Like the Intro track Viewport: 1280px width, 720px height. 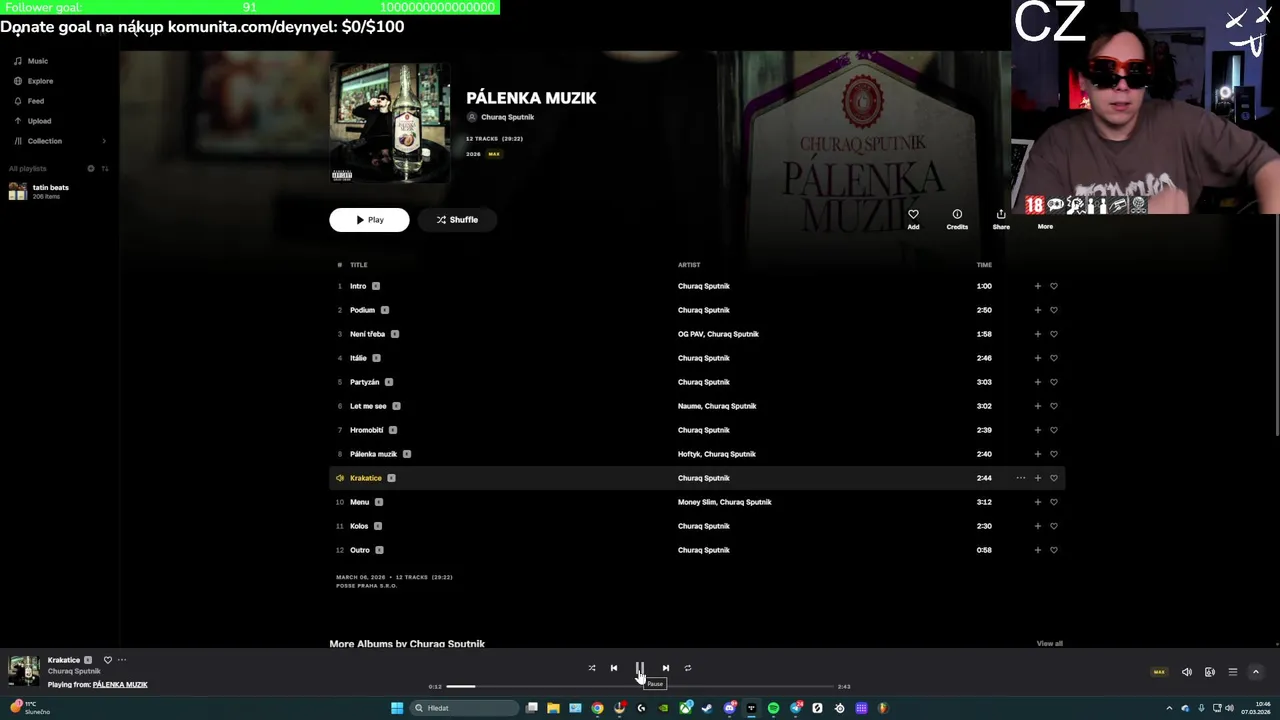[1053, 286]
